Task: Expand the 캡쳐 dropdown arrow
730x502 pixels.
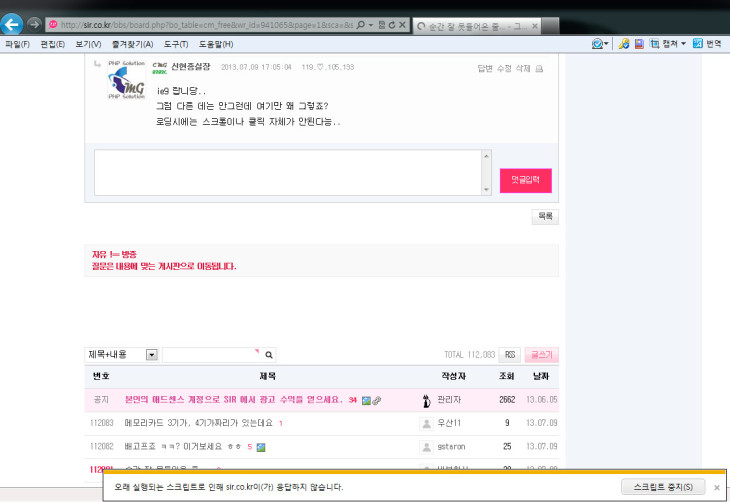Action: 683,44
